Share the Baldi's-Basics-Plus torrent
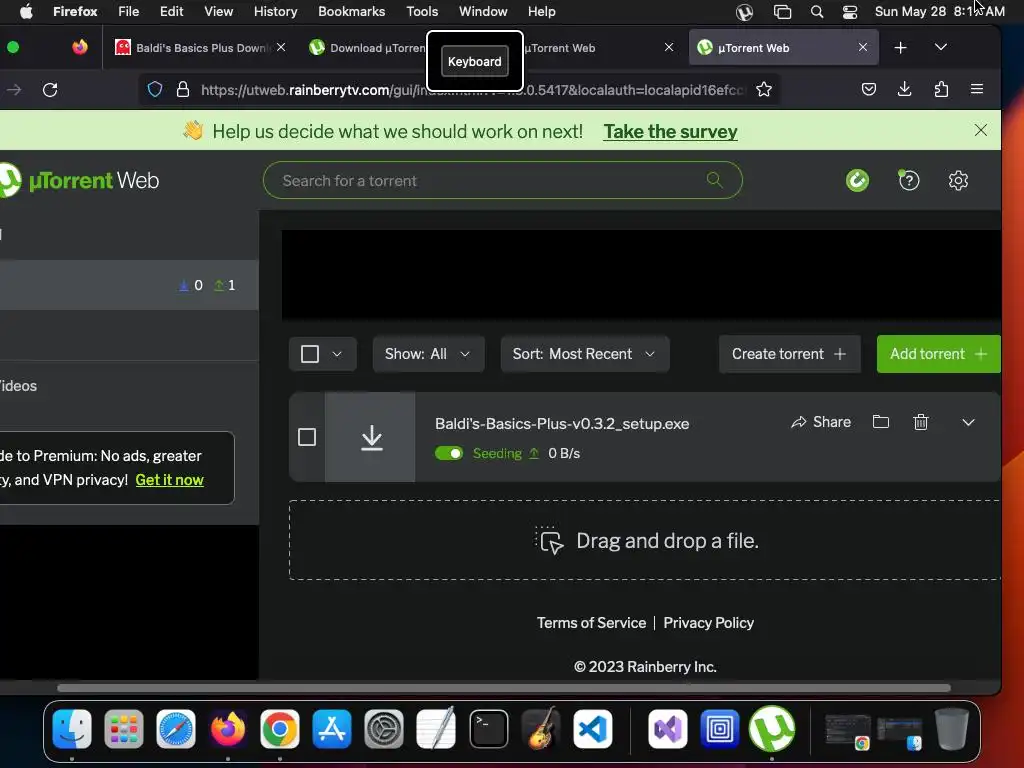Image resolution: width=1024 pixels, height=768 pixels. pos(820,422)
